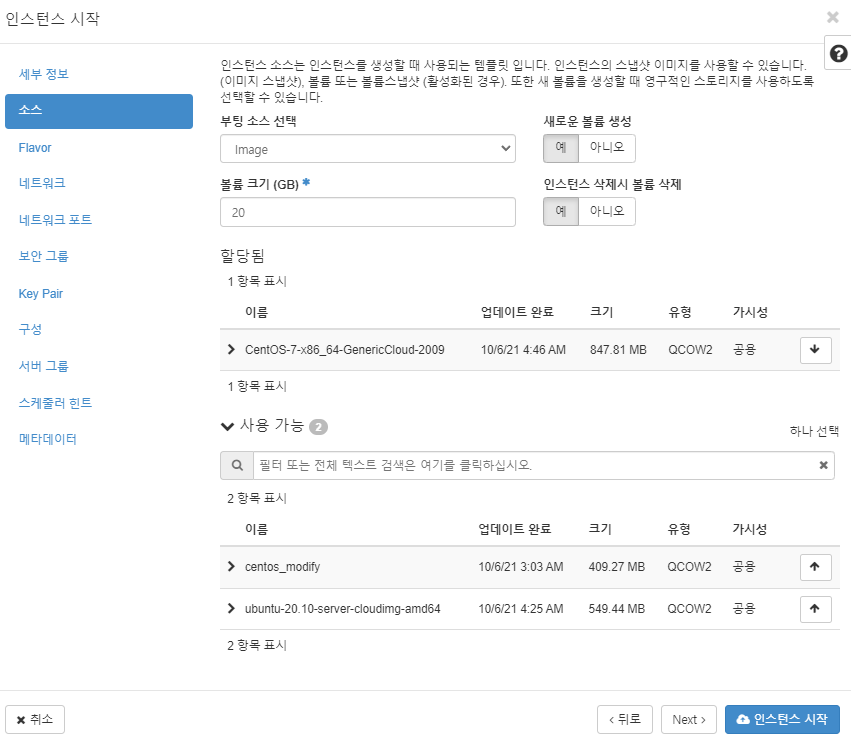Click the Next button
The height and width of the screenshot is (743, 851).
(x=689, y=720)
